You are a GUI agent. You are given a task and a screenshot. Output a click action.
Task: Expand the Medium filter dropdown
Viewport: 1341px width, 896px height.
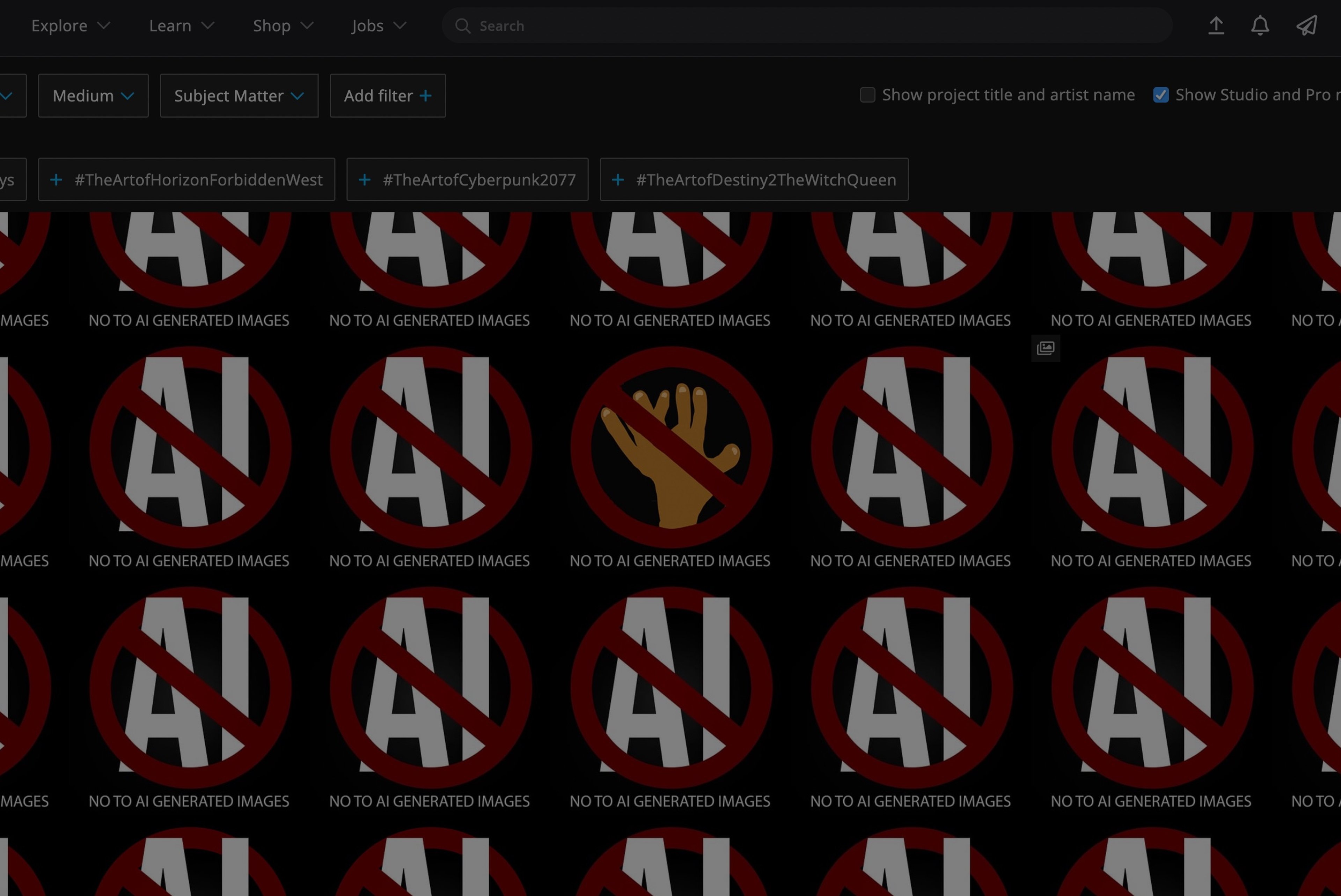93,95
